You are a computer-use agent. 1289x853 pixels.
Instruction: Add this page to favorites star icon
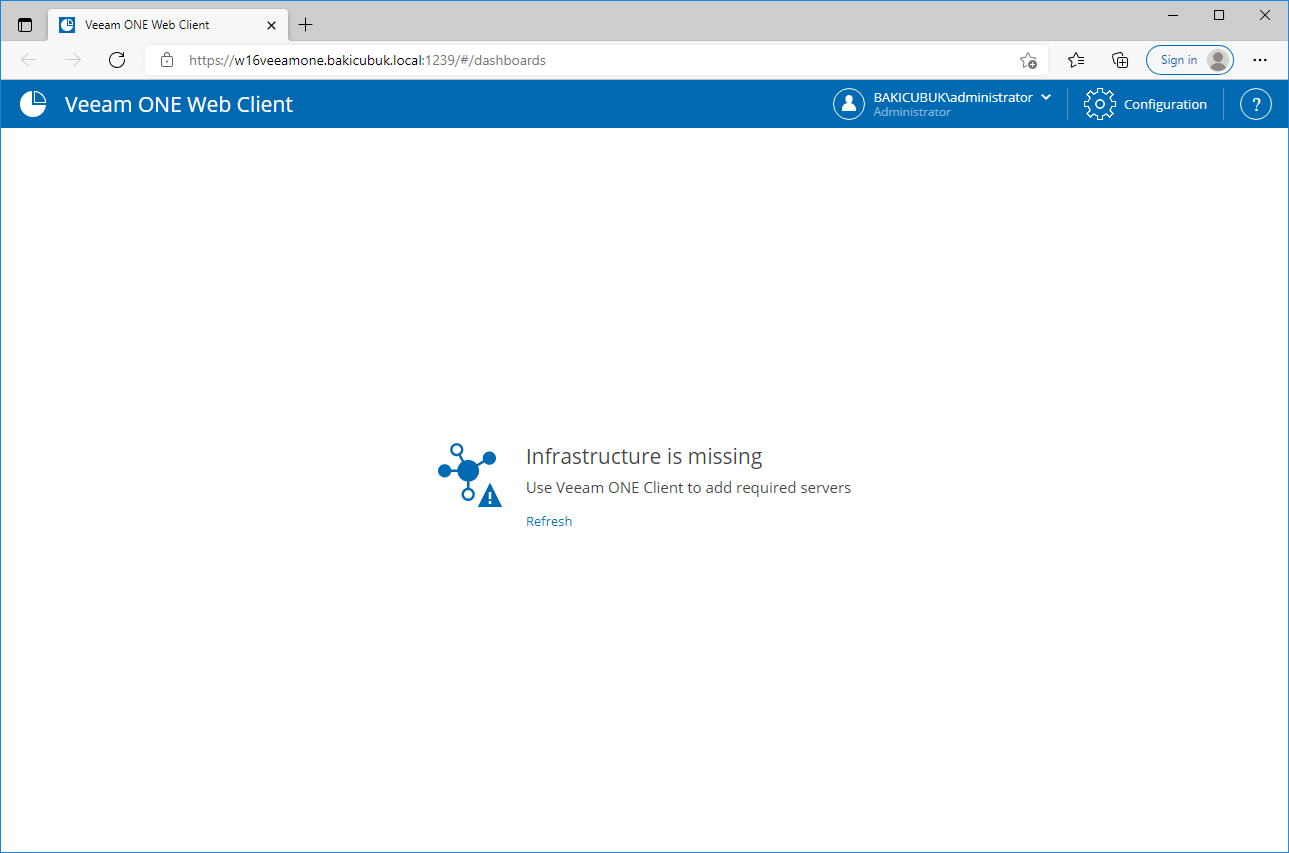pos(1028,60)
